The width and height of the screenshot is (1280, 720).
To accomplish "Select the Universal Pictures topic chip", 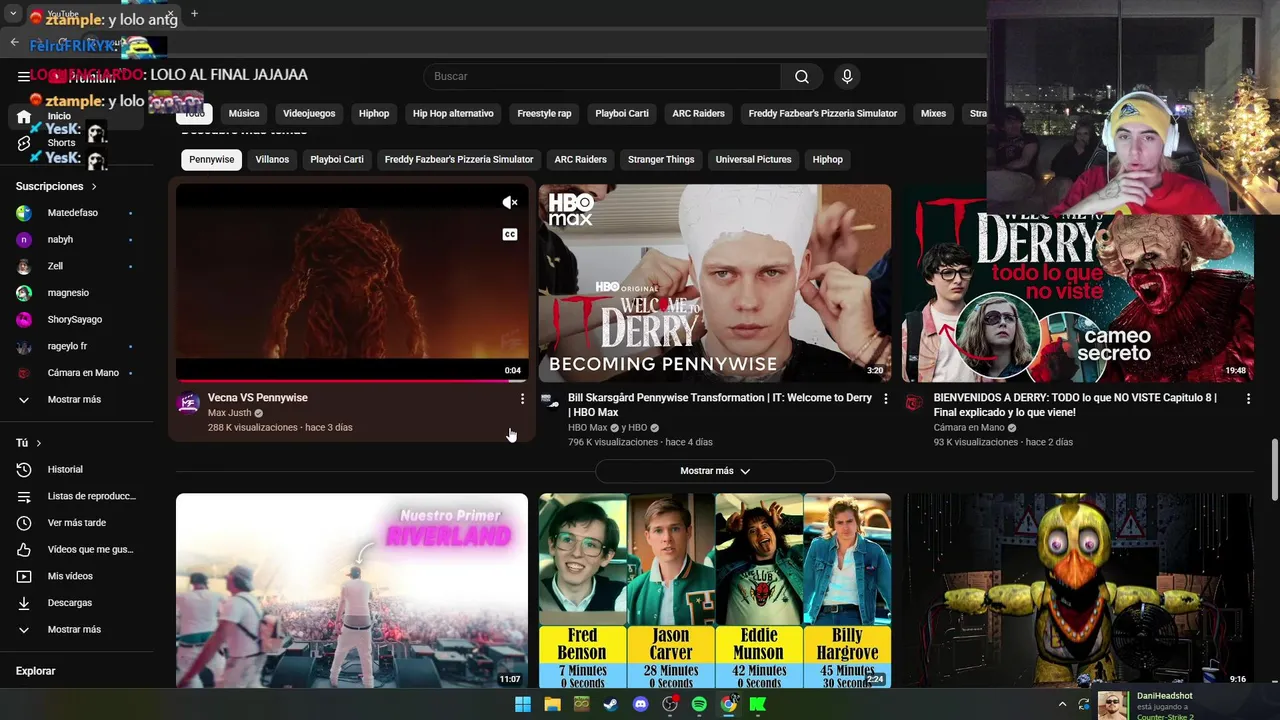I will pos(753,159).
